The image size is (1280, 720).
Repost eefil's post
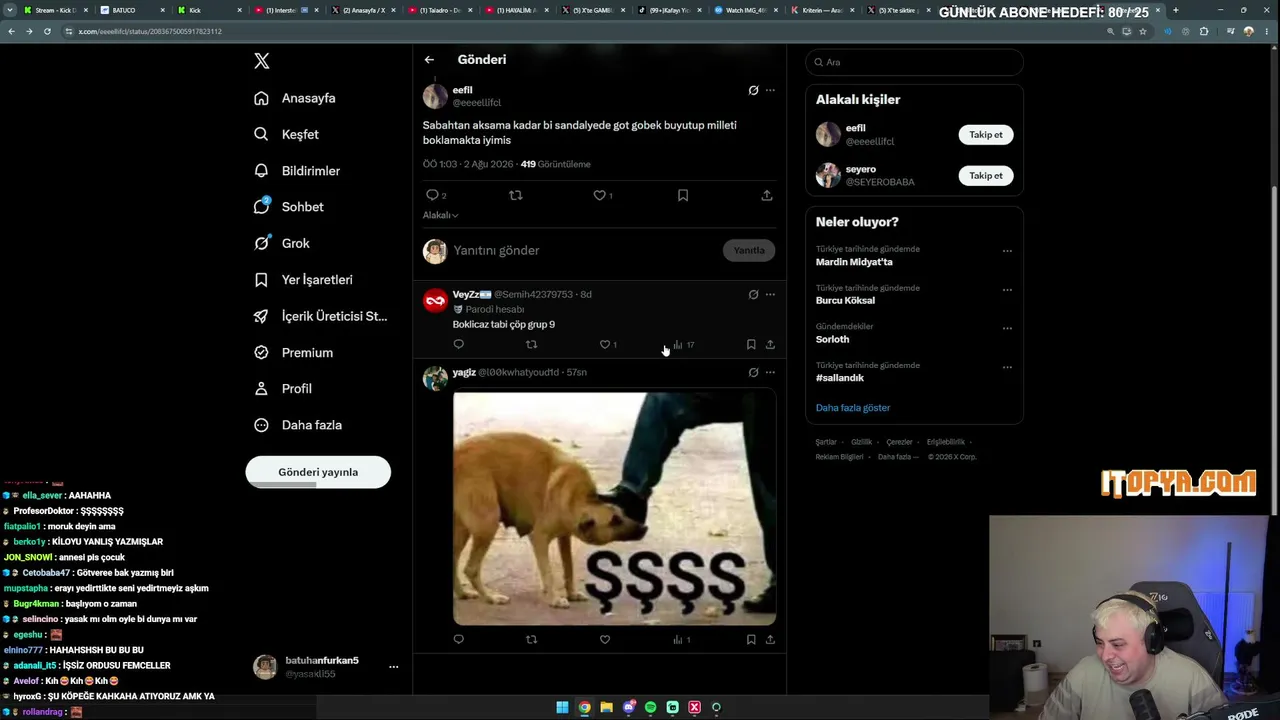pyautogui.click(x=516, y=195)
